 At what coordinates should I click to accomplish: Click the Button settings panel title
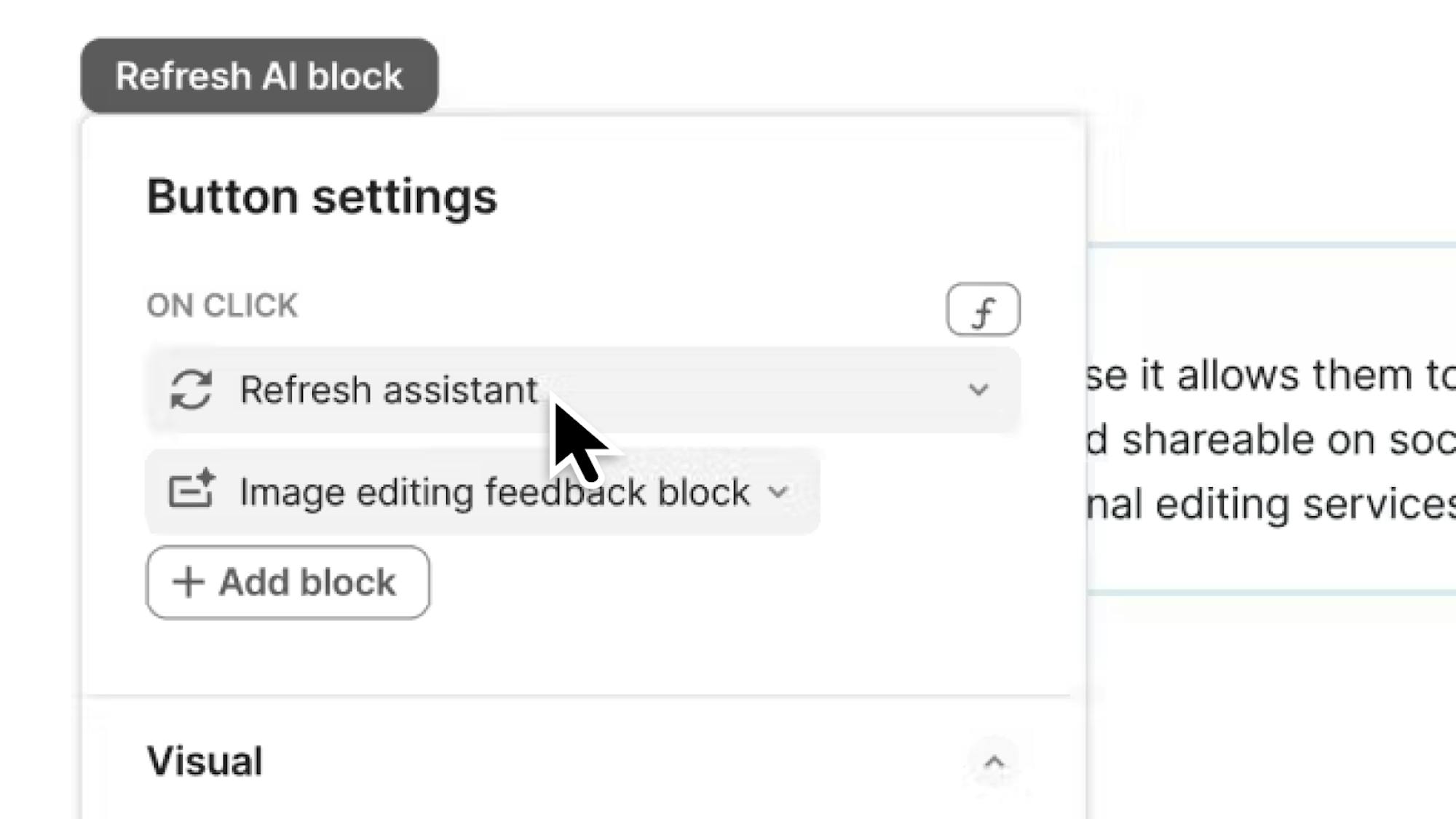pyautogui.click(x=322, y=197)
